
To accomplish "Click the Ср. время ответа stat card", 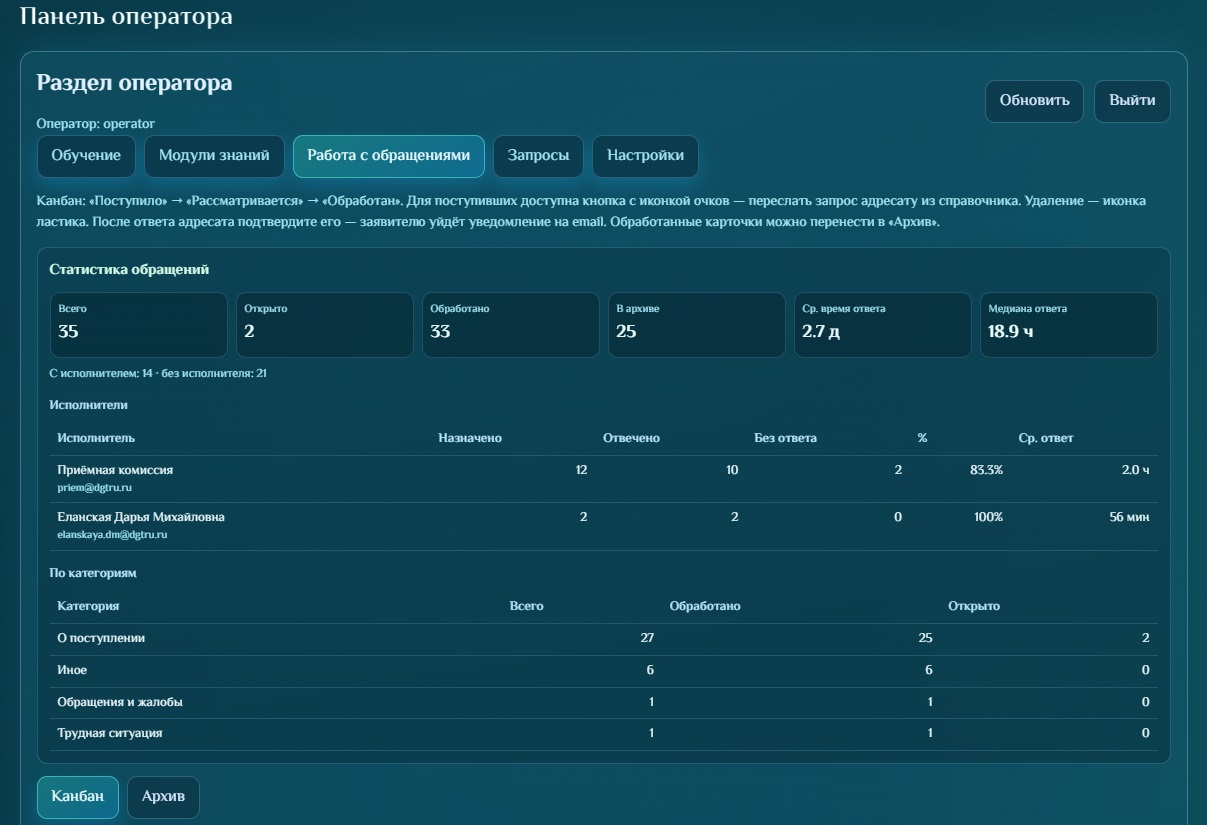I will 883,325.
